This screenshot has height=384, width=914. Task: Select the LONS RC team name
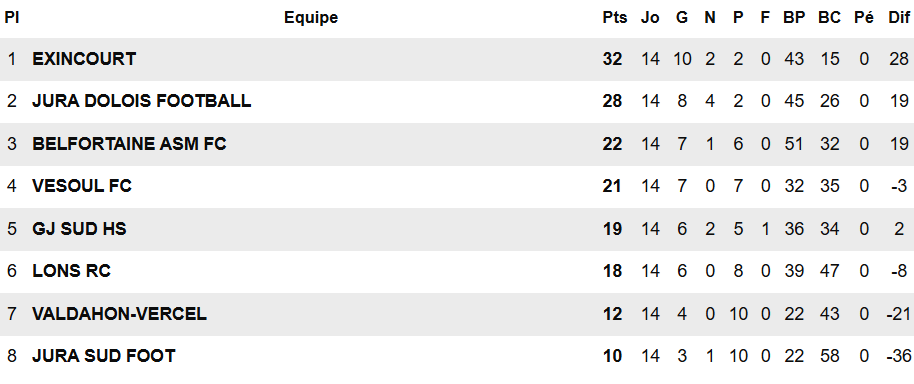[72, 271]
